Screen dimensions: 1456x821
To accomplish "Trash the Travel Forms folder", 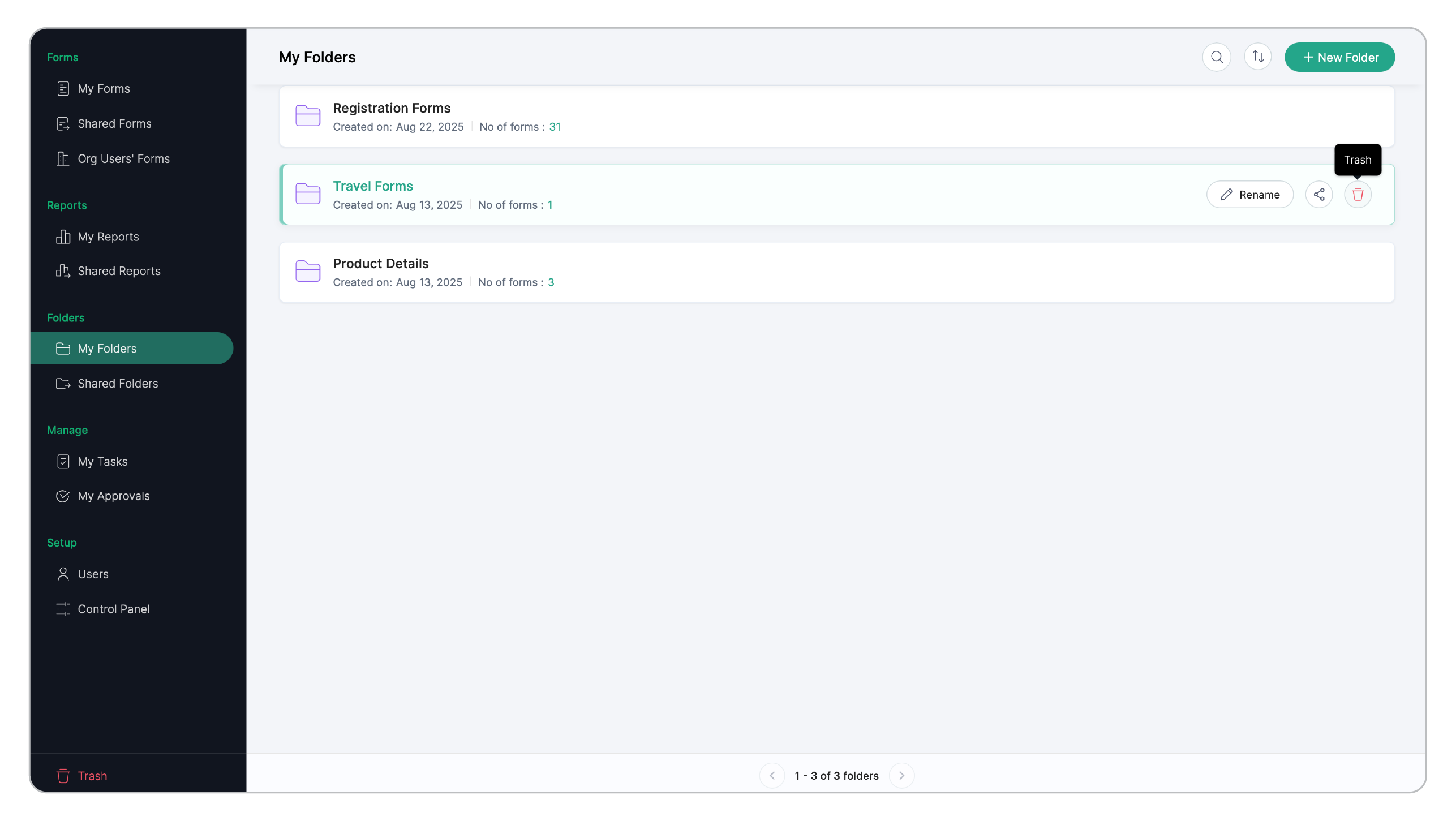I will pyautogui.click(x=1357, y=195).
